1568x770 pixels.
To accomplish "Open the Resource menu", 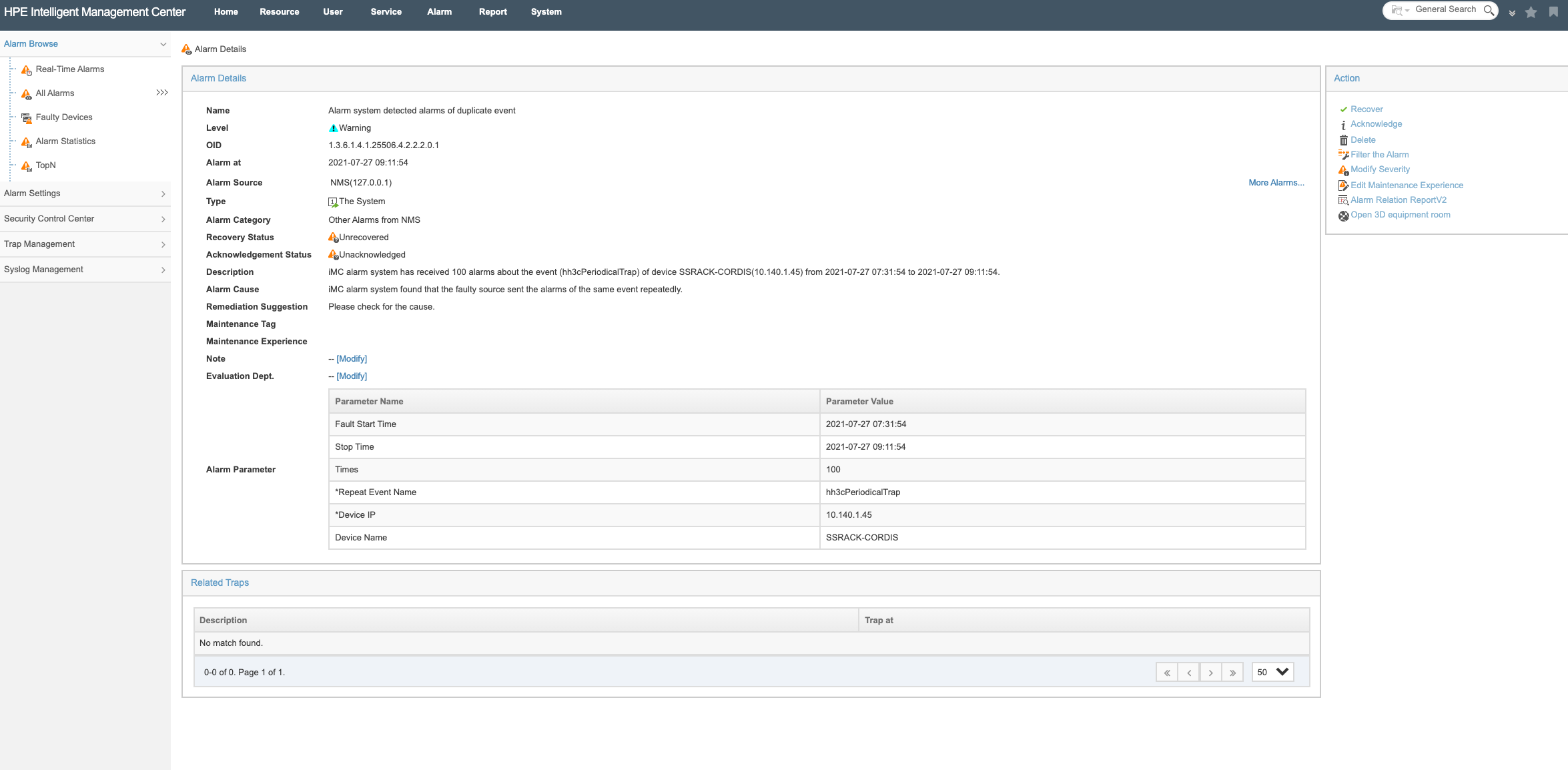I will pyautogui.click(x=280, y=12).
